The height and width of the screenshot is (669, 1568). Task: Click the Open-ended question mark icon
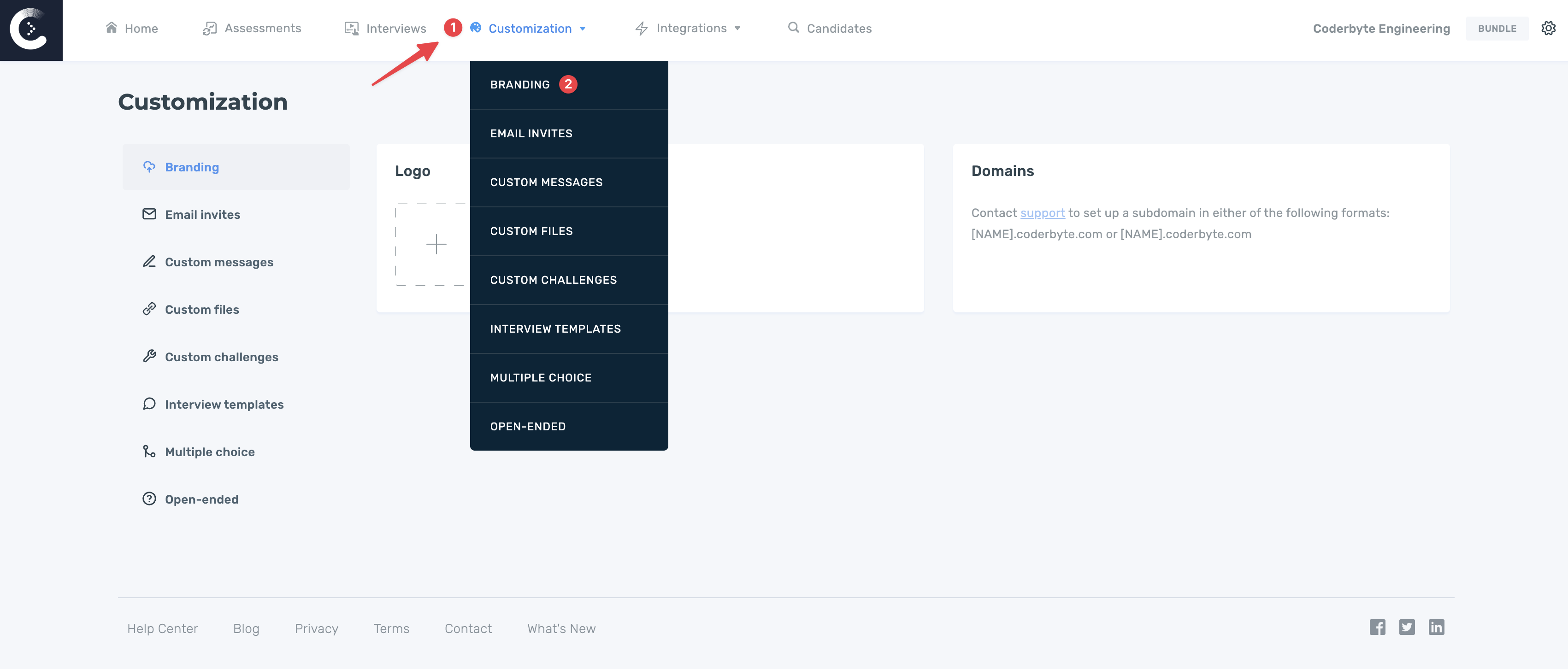149,499
